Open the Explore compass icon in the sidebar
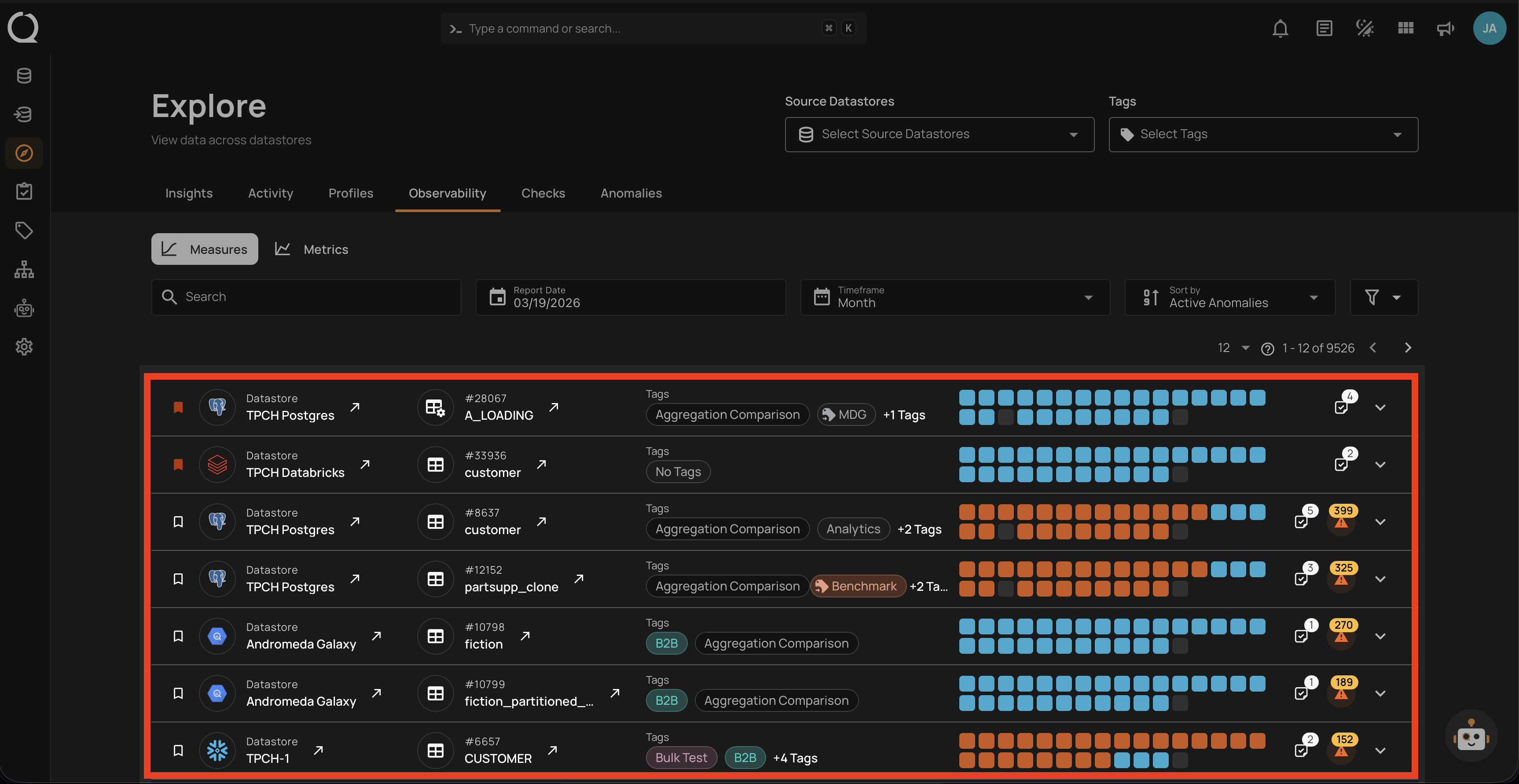Viewport: 1519px width, 784px height. tap(24, 153)
